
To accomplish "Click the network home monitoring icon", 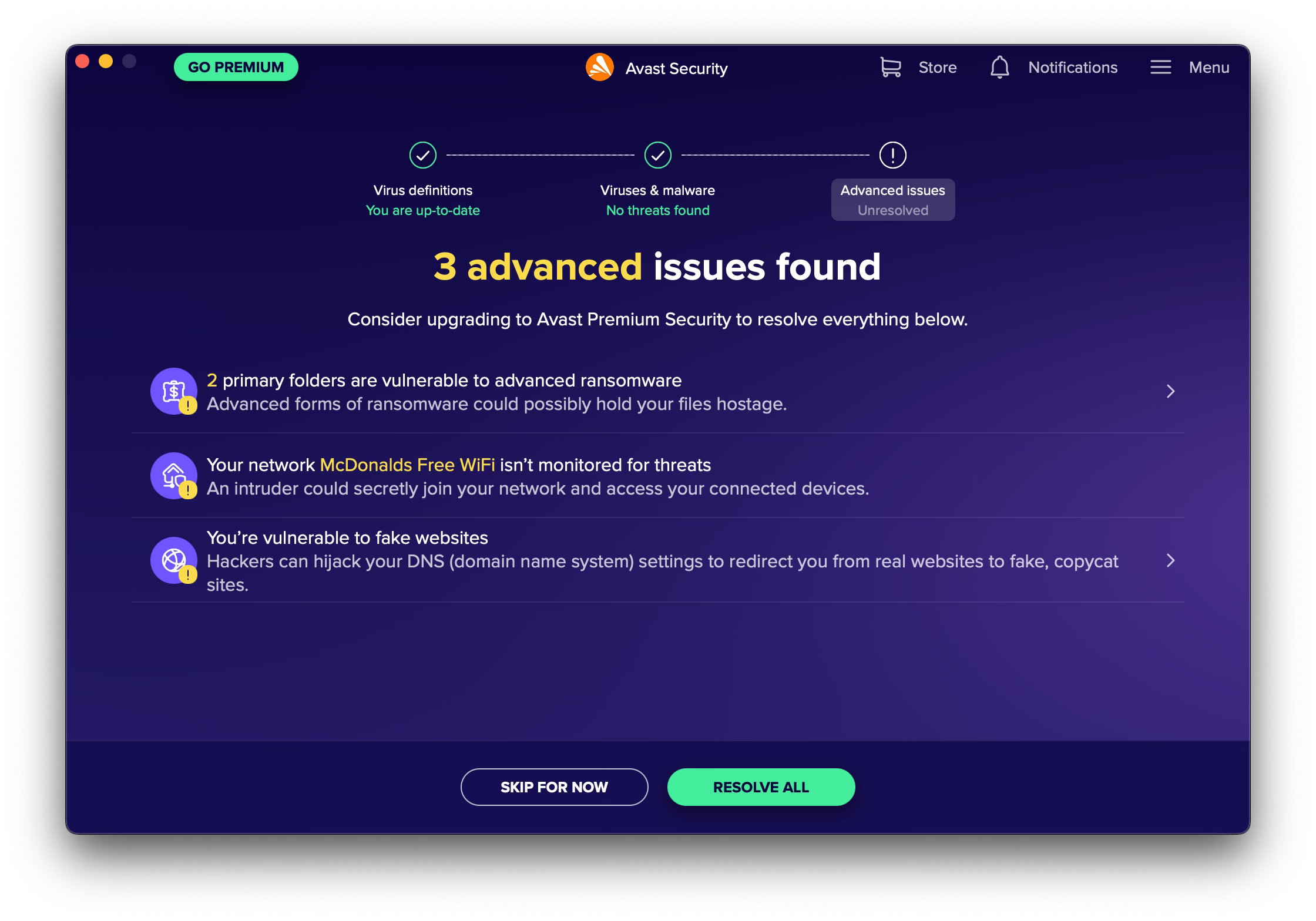I will 174,476.
